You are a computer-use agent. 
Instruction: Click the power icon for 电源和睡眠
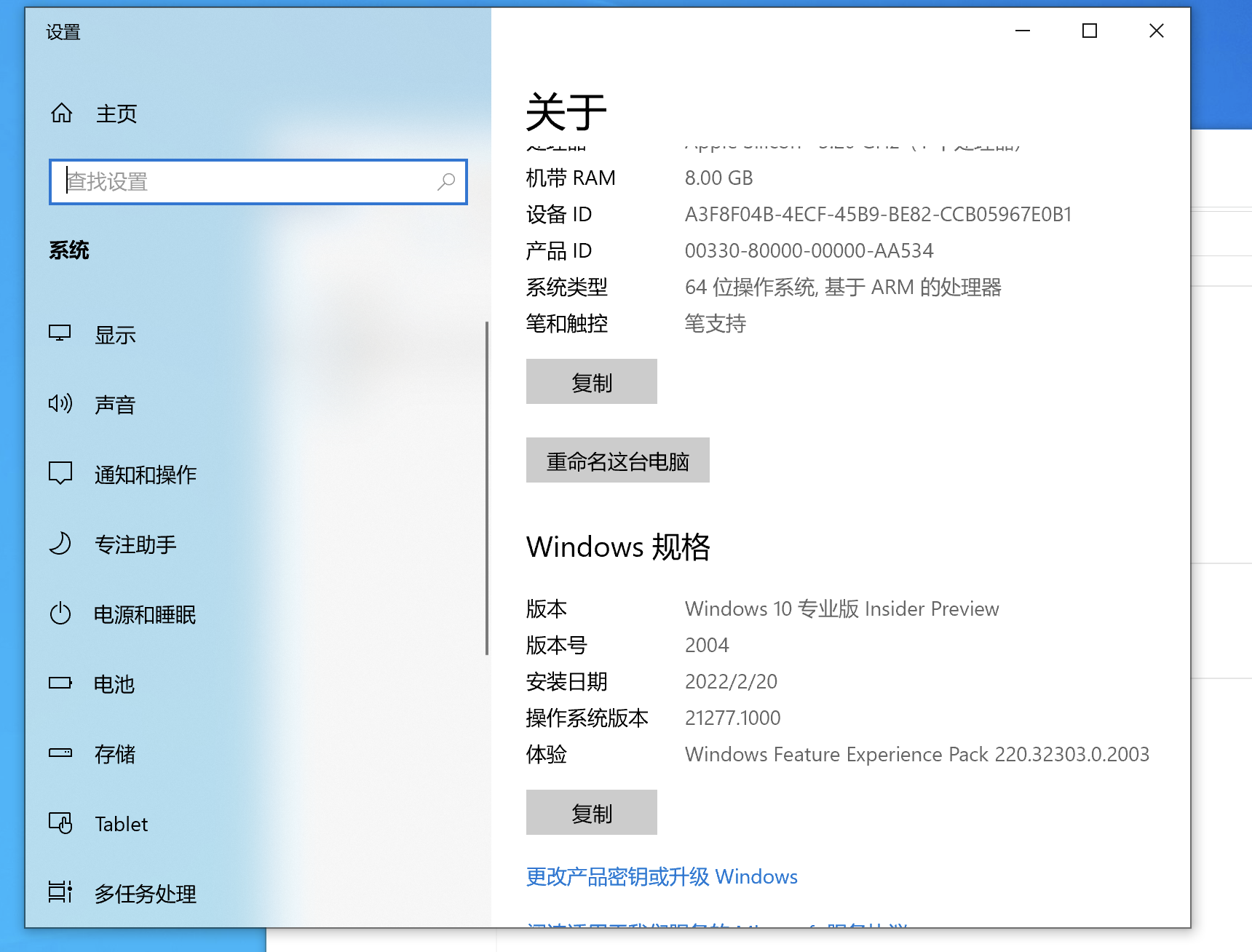(60, 614)
